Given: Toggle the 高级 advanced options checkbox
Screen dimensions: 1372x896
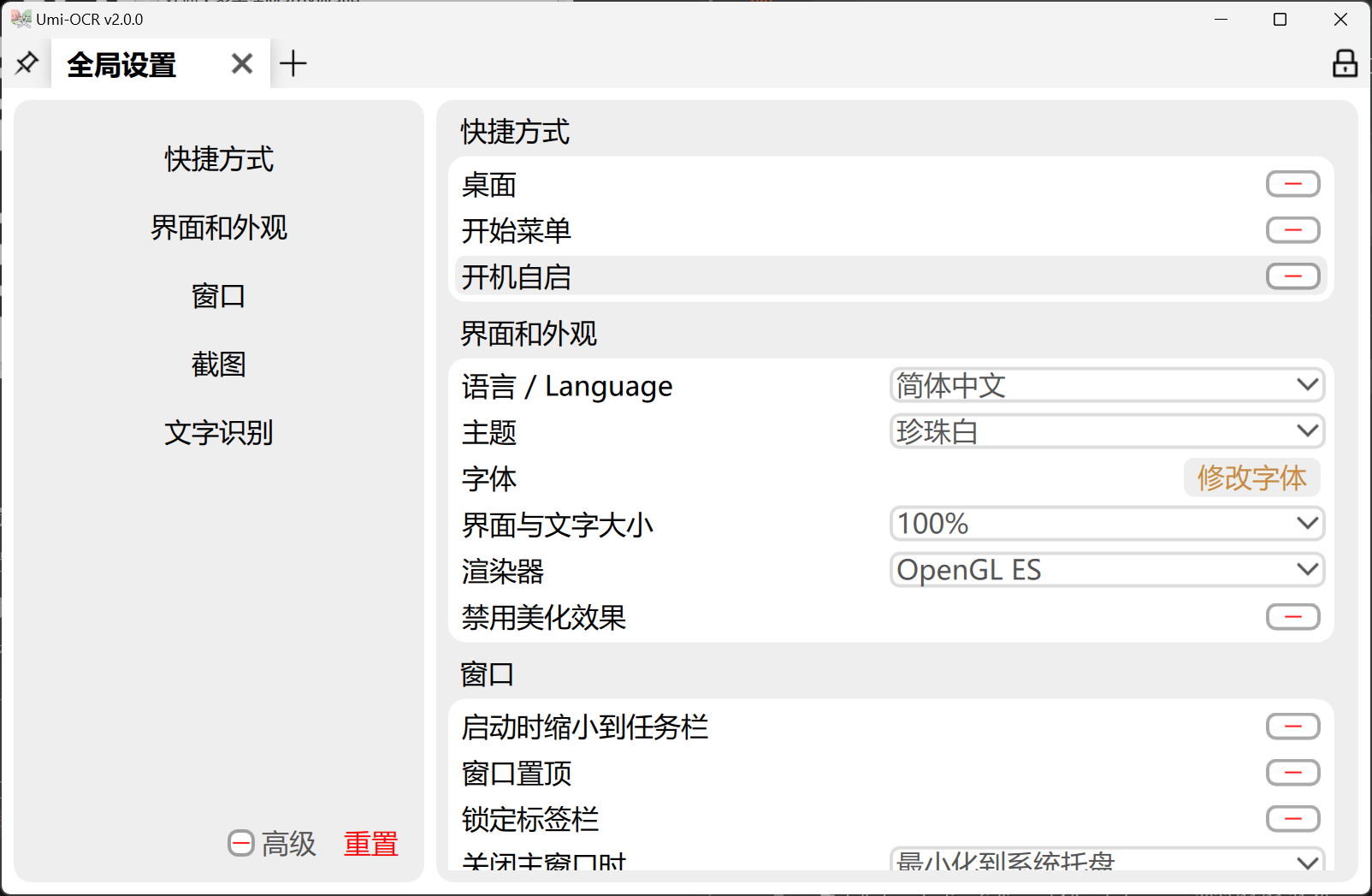Looking at the screenshot, I should [241, 844].
